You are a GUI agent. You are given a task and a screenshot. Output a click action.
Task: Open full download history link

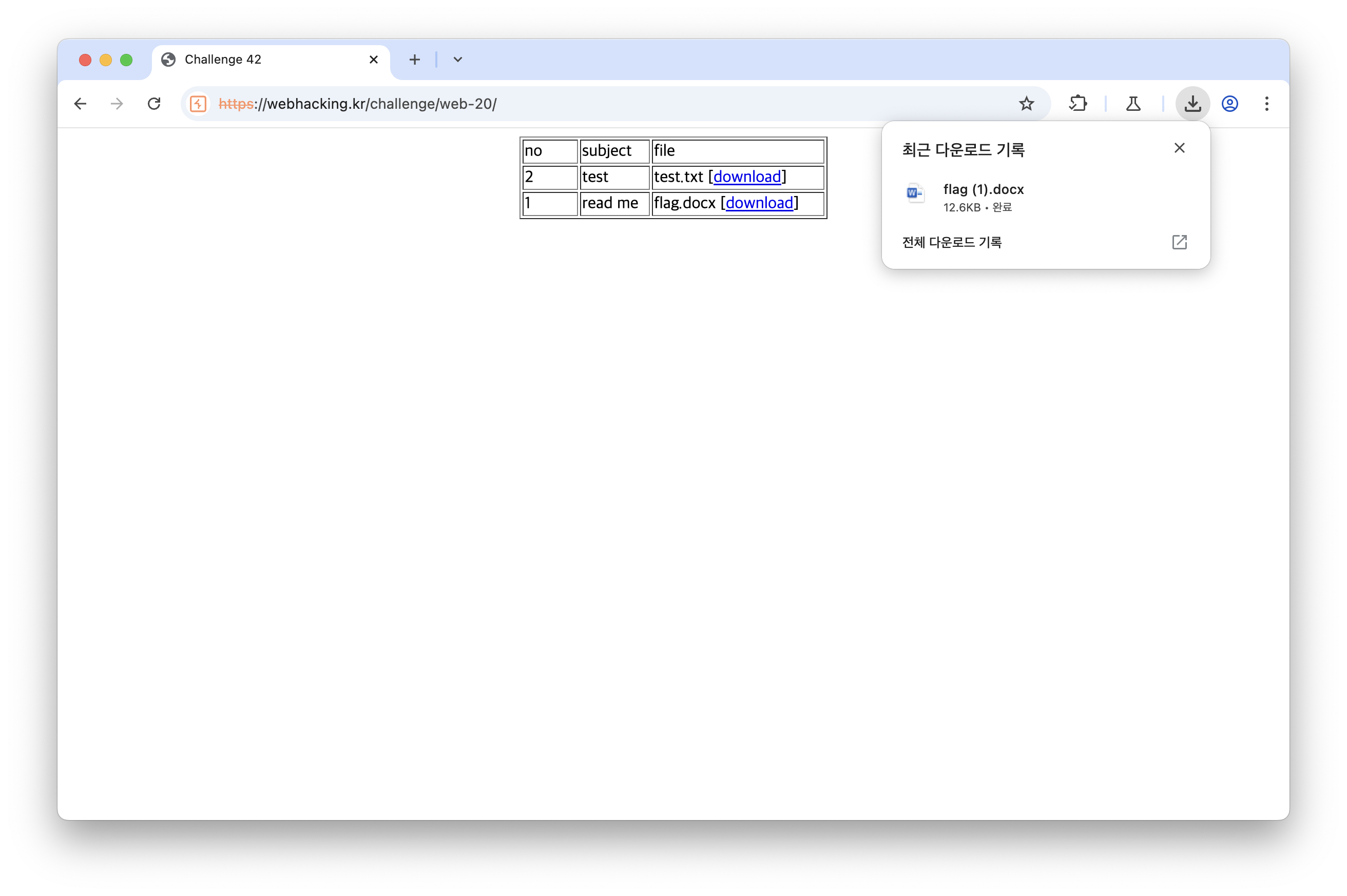952,242
